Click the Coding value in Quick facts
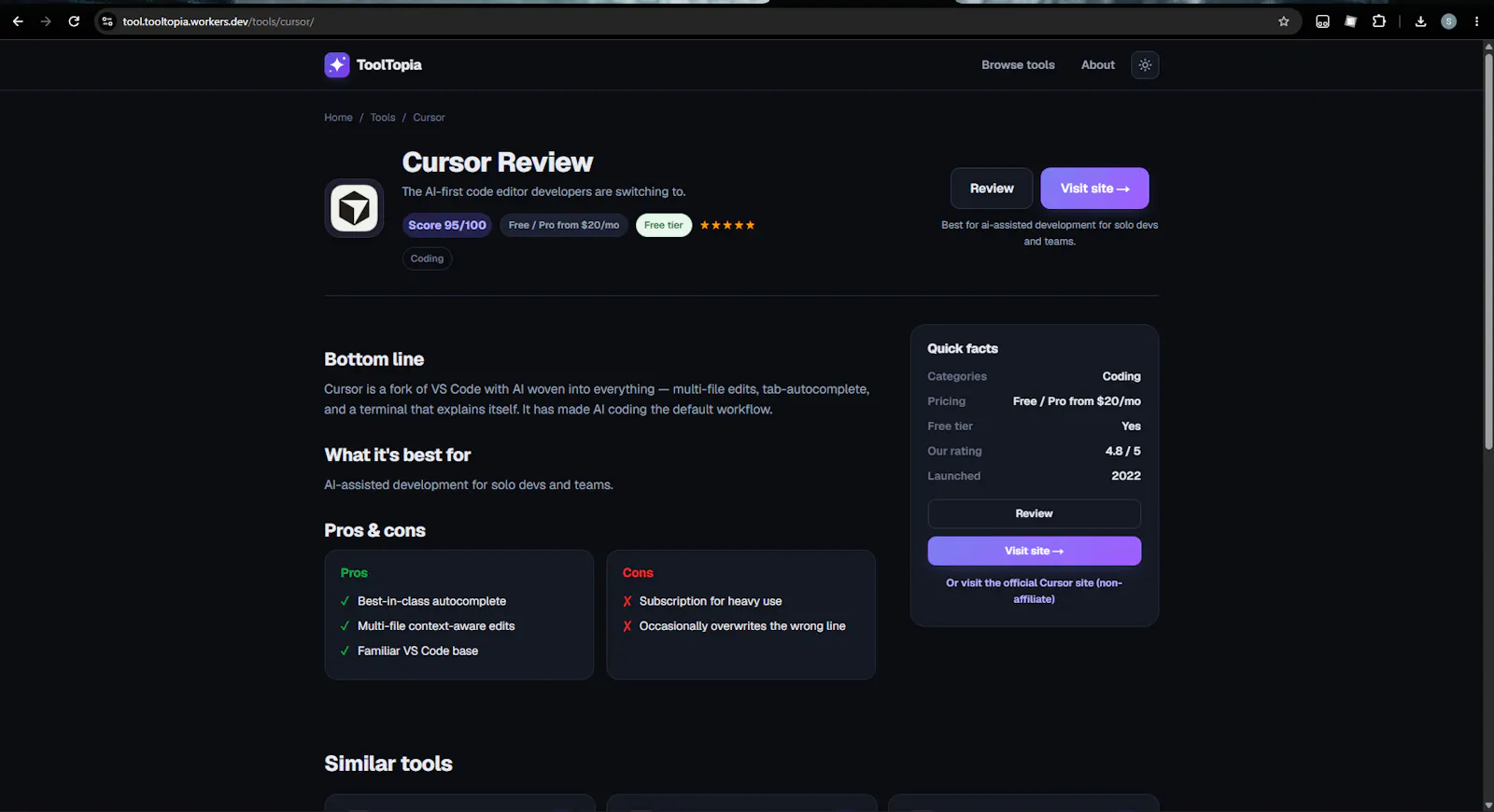Screen dimensions: 1494x812 point(1121,376)
